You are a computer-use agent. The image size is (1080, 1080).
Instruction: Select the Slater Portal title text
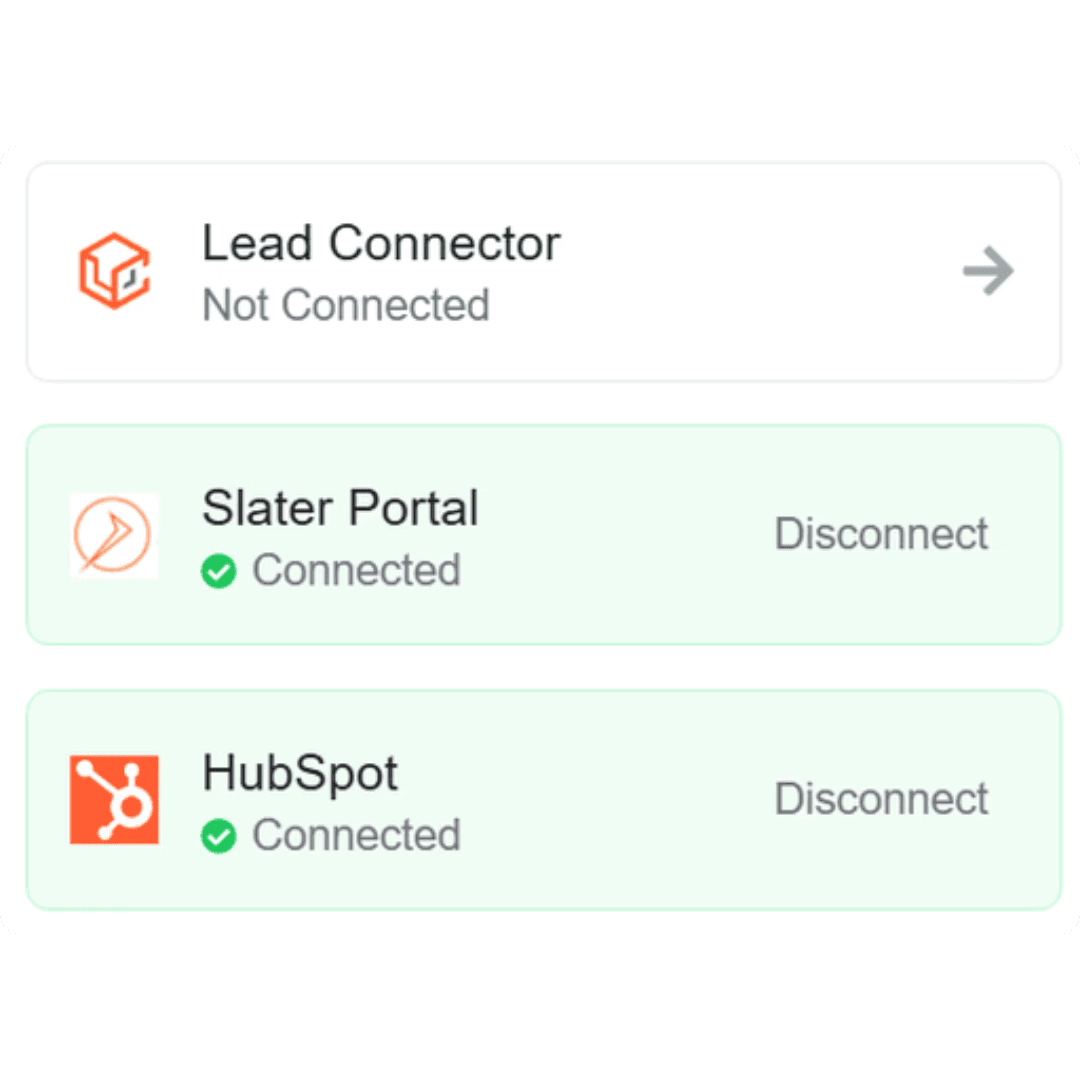tap(340, 508)
